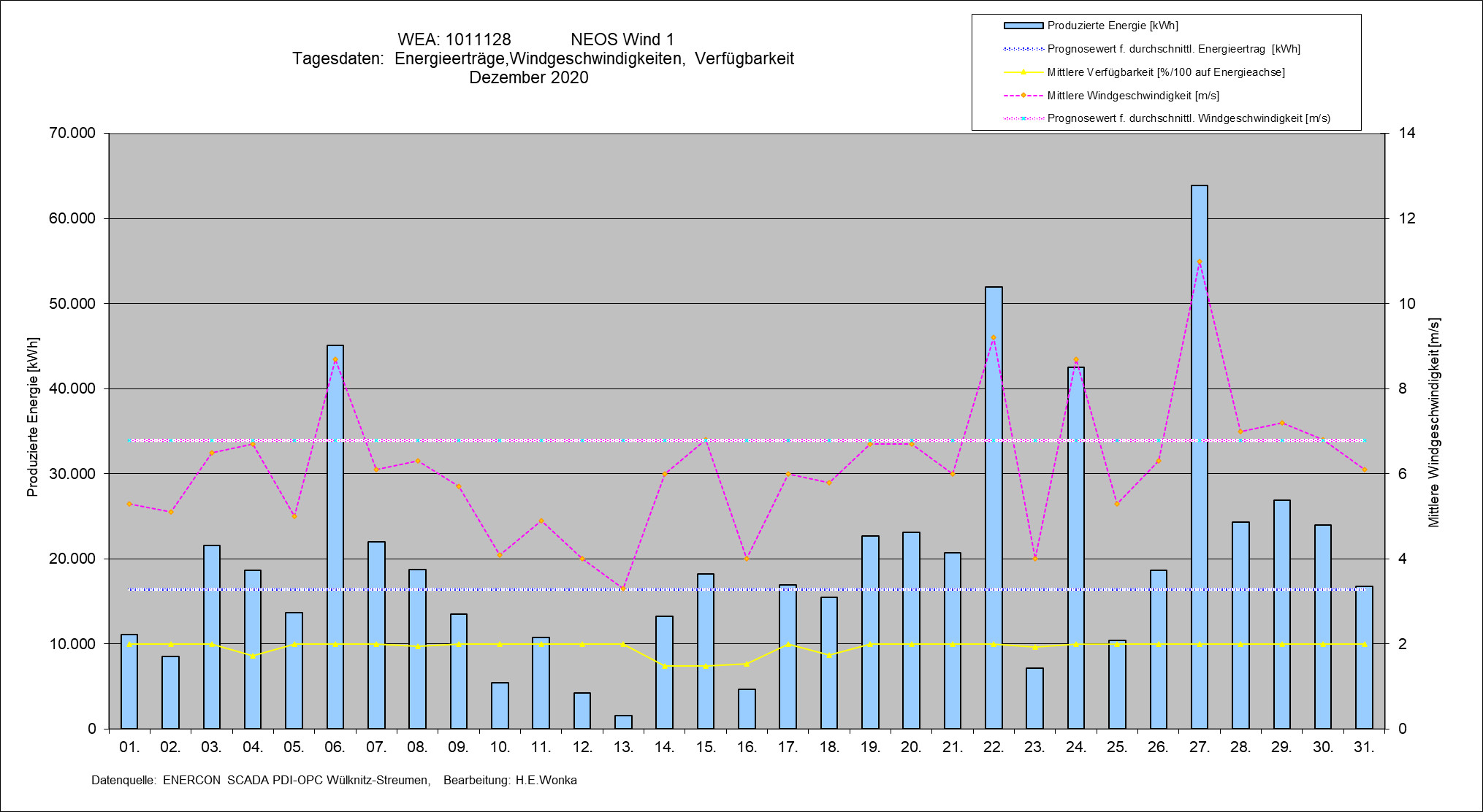Click the Produzierte Energie [kWh] axis title
Screen dimensions: 1483x812
[32, 417]
